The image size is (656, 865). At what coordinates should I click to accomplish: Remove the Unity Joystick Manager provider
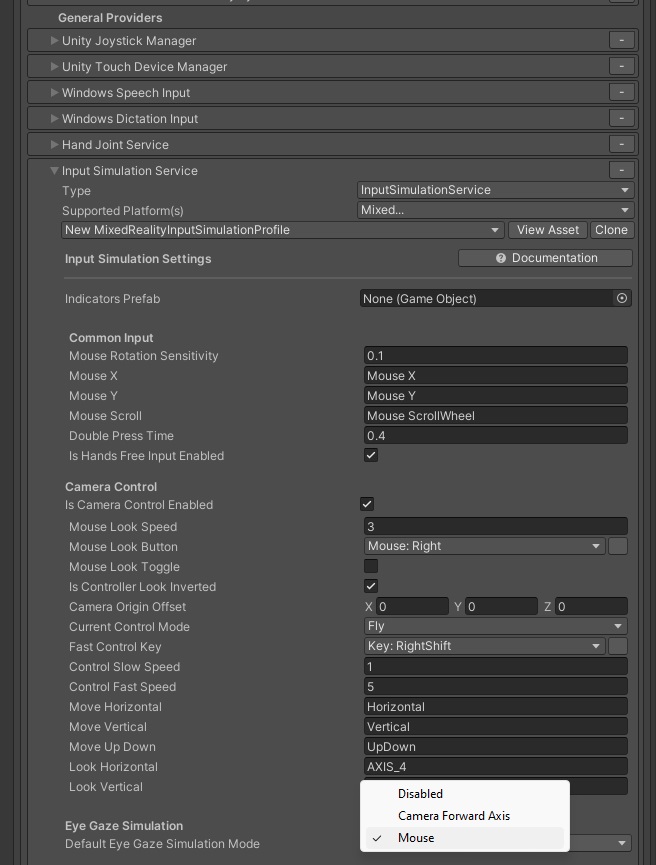coord(621,40)
